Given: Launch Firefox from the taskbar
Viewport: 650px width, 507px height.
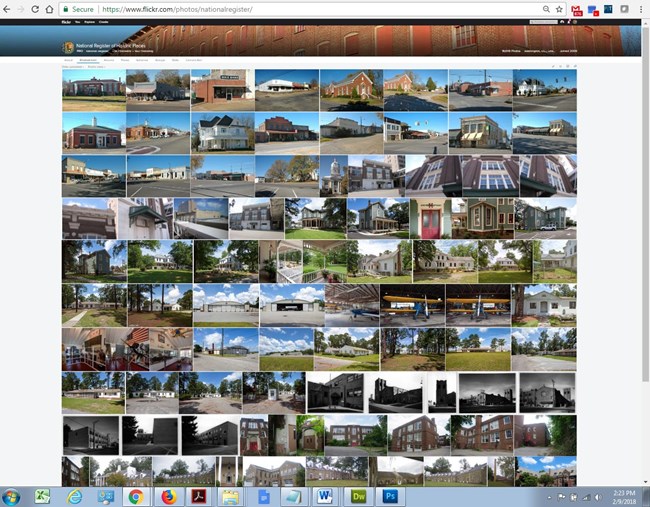Looking at the screenshot, I should click(x=167, y=496).
